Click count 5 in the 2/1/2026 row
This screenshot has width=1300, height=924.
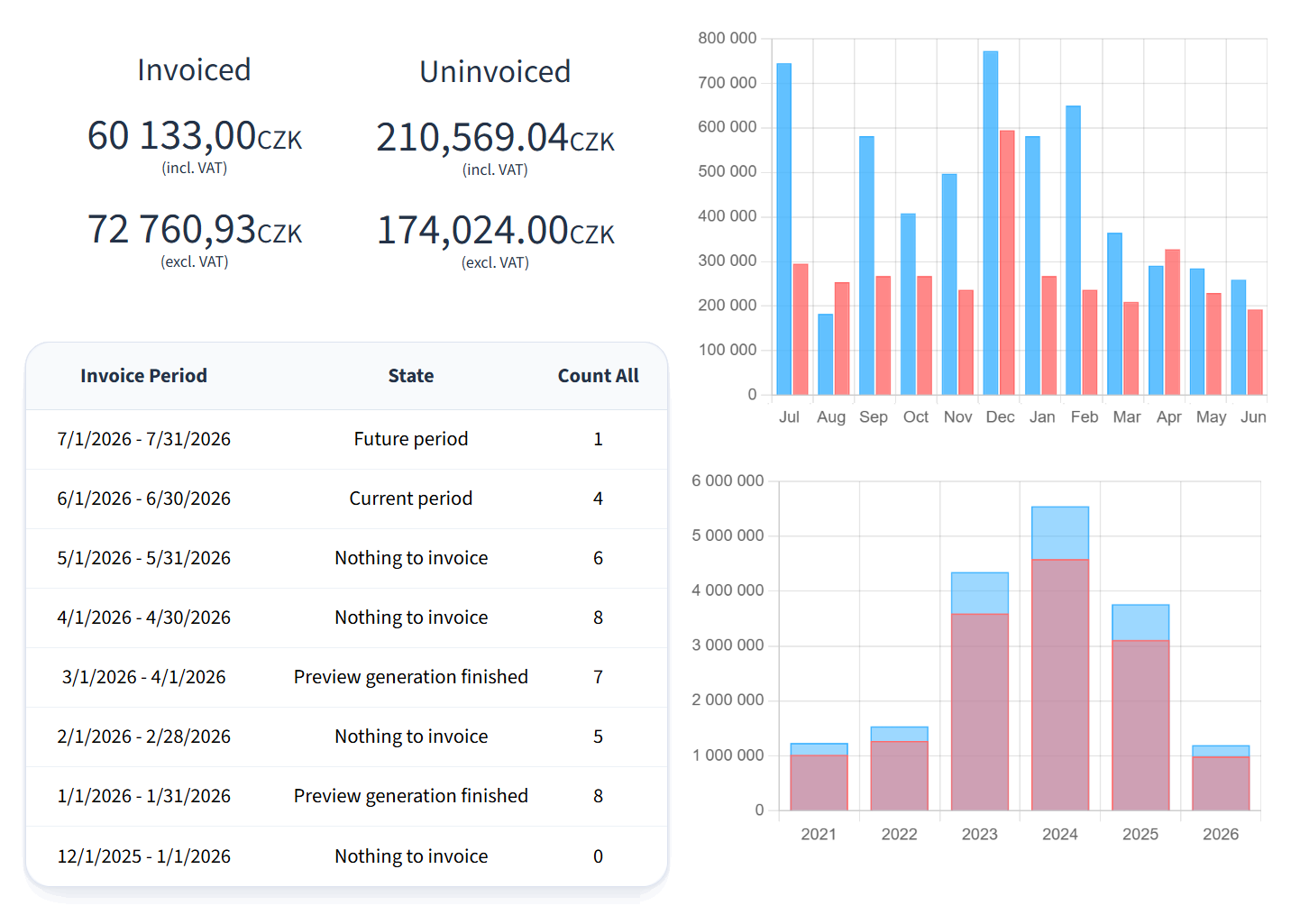(x=598, y=736)
